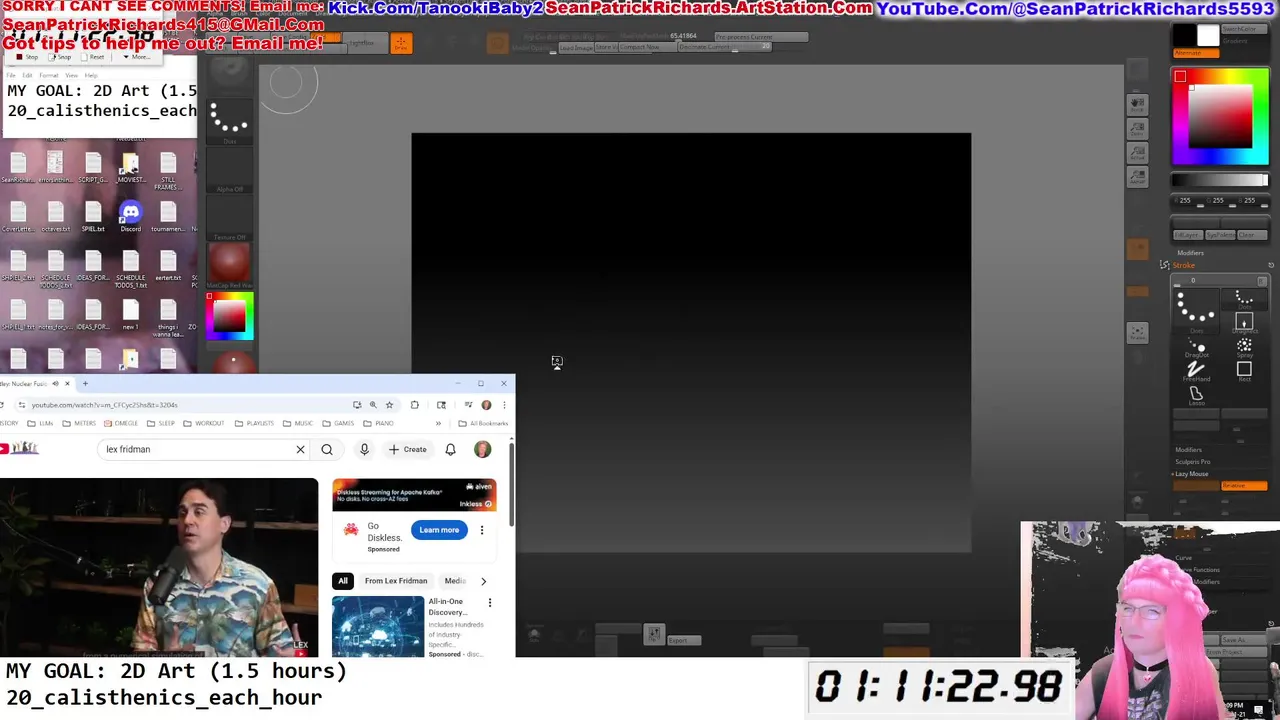The image size is (1280, 720).
Task: Open the File menu in Notepad window
Action: click(9, 75)
